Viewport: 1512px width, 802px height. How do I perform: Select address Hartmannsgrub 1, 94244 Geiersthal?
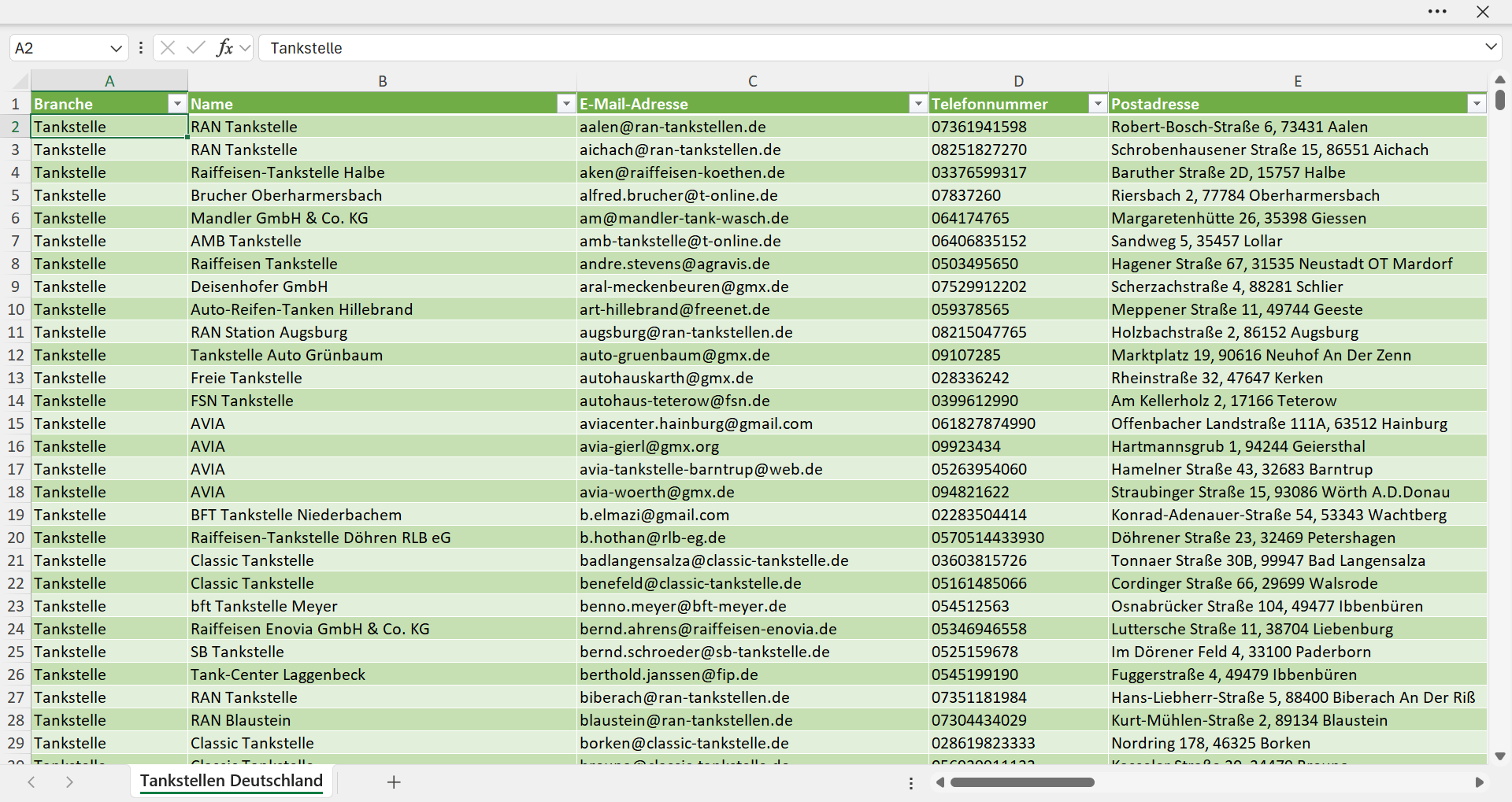(x=1298, y=446)
